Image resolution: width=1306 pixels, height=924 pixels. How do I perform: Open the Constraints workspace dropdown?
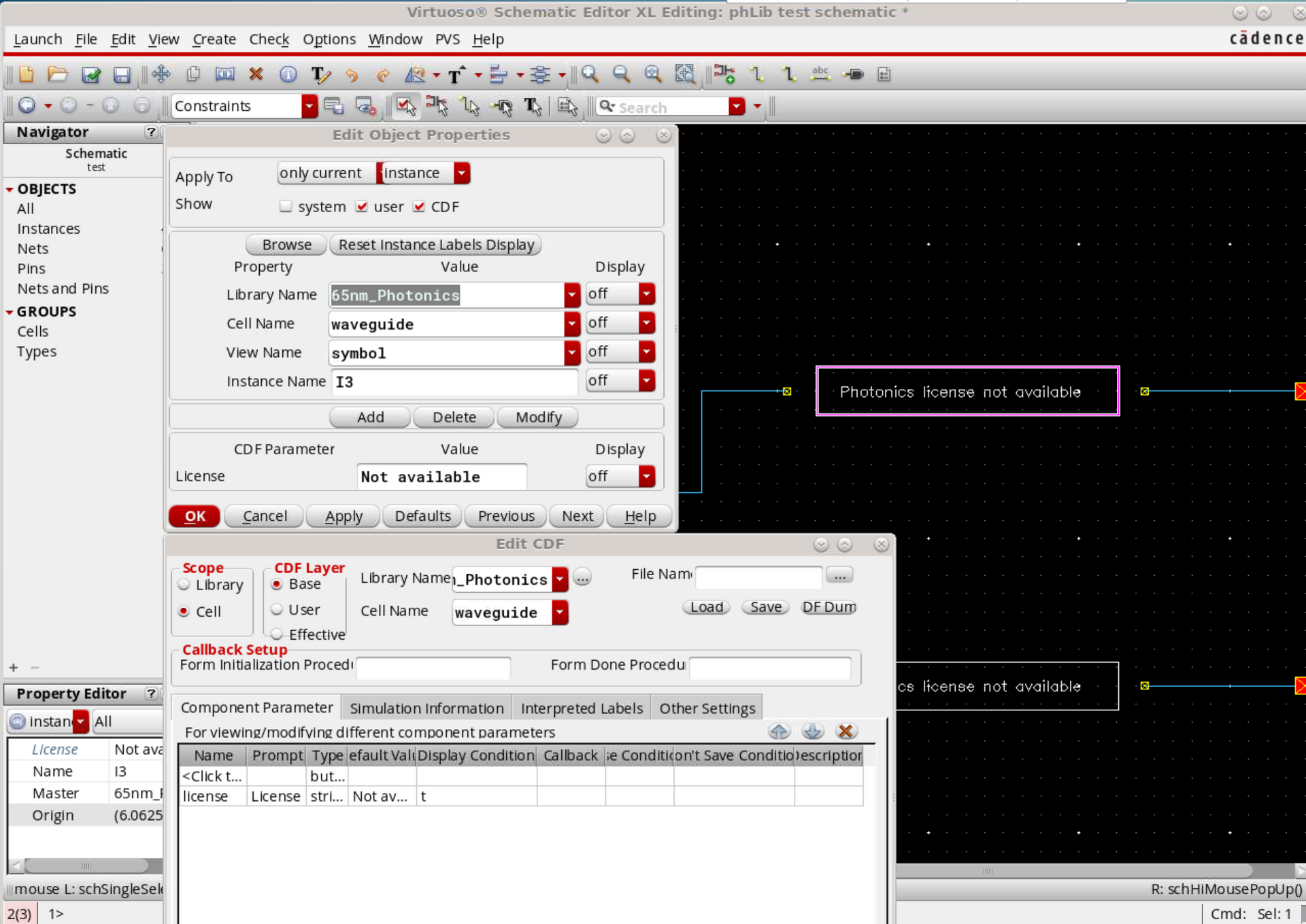click(x=309, y=105)
